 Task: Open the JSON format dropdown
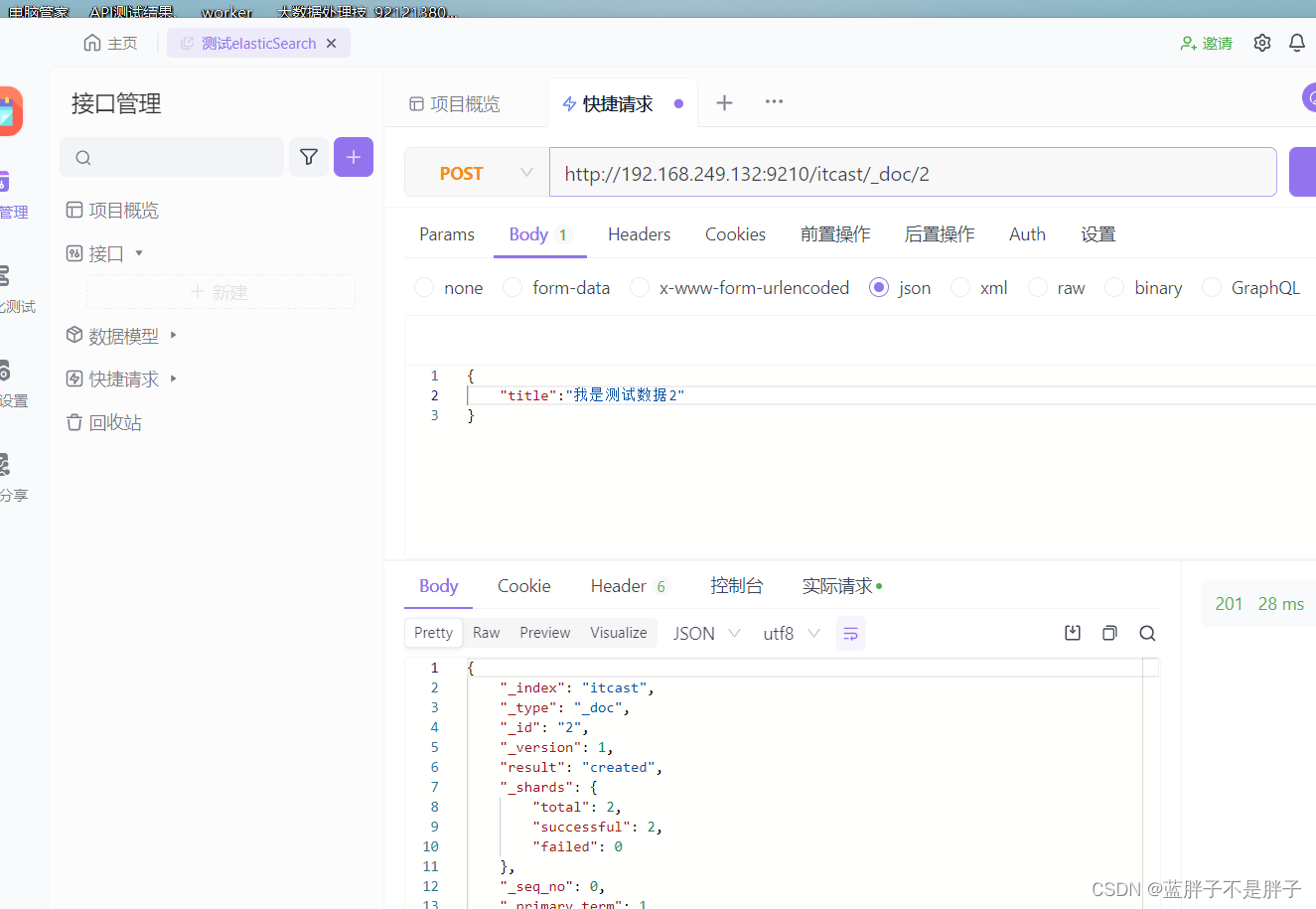pyautogui.click(x=706, y=633)
